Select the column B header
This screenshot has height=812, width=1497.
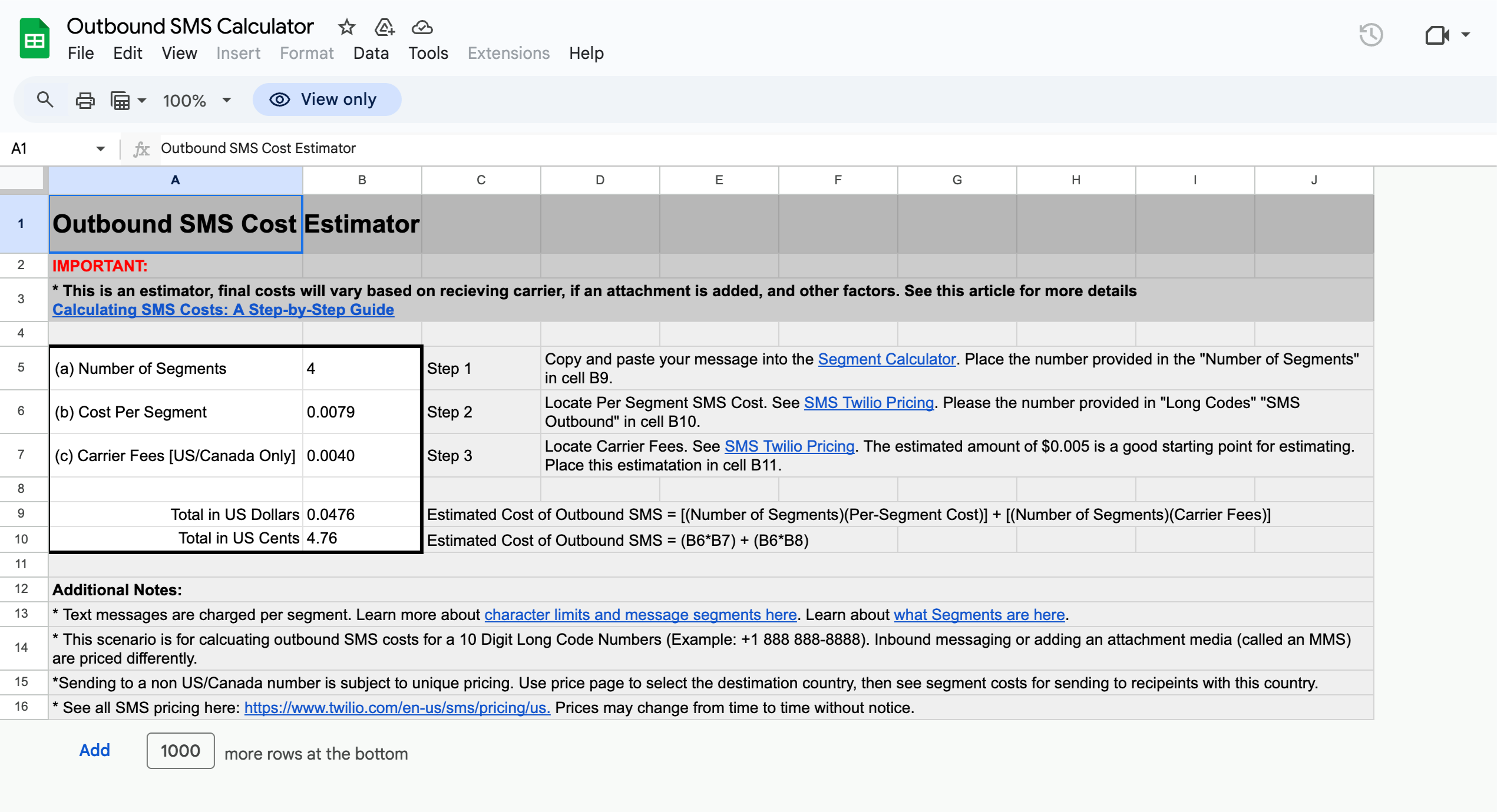[362, 180]
